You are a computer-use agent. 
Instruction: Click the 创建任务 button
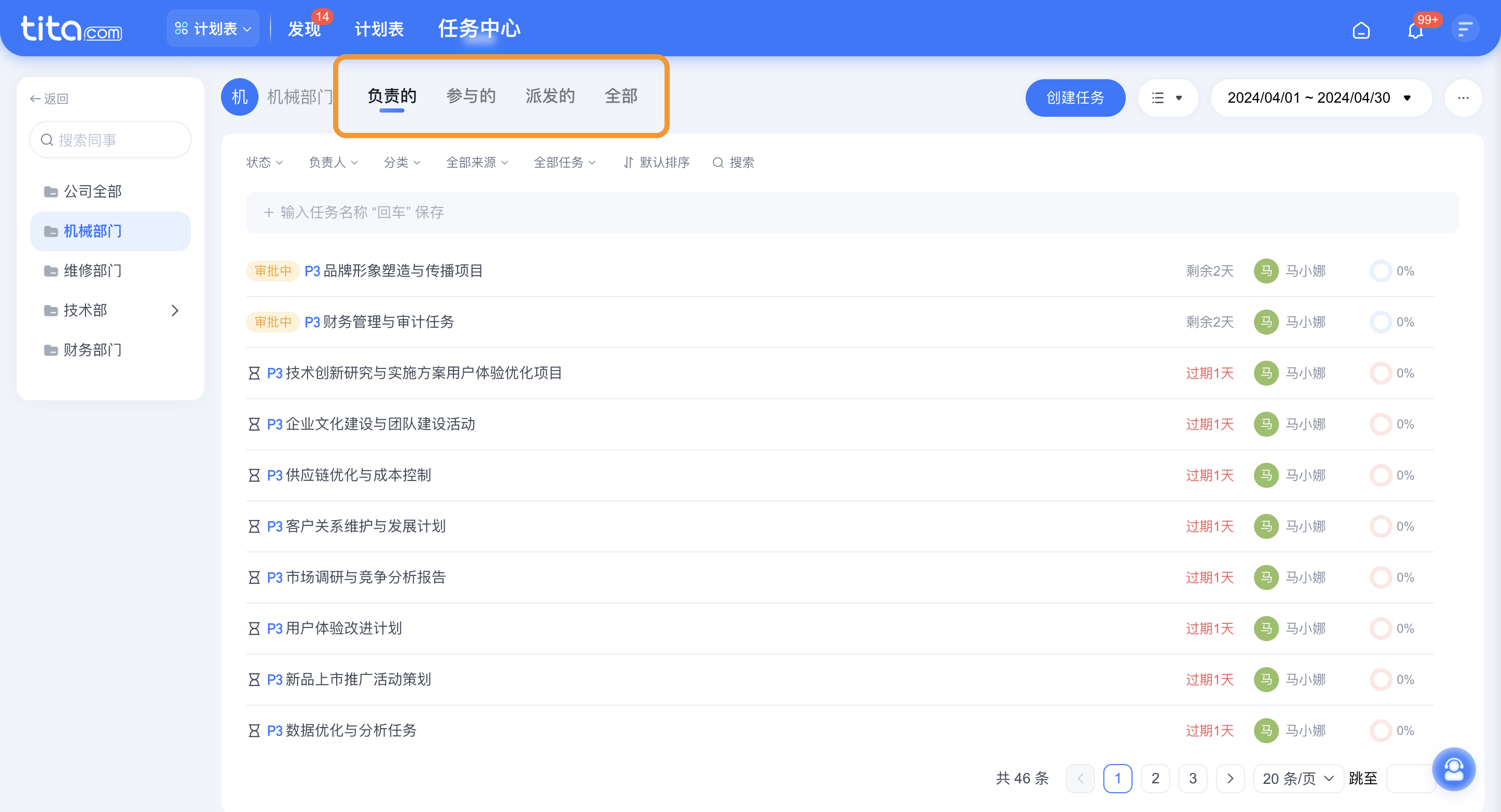pyautogui.click(x=1075, y=98)
